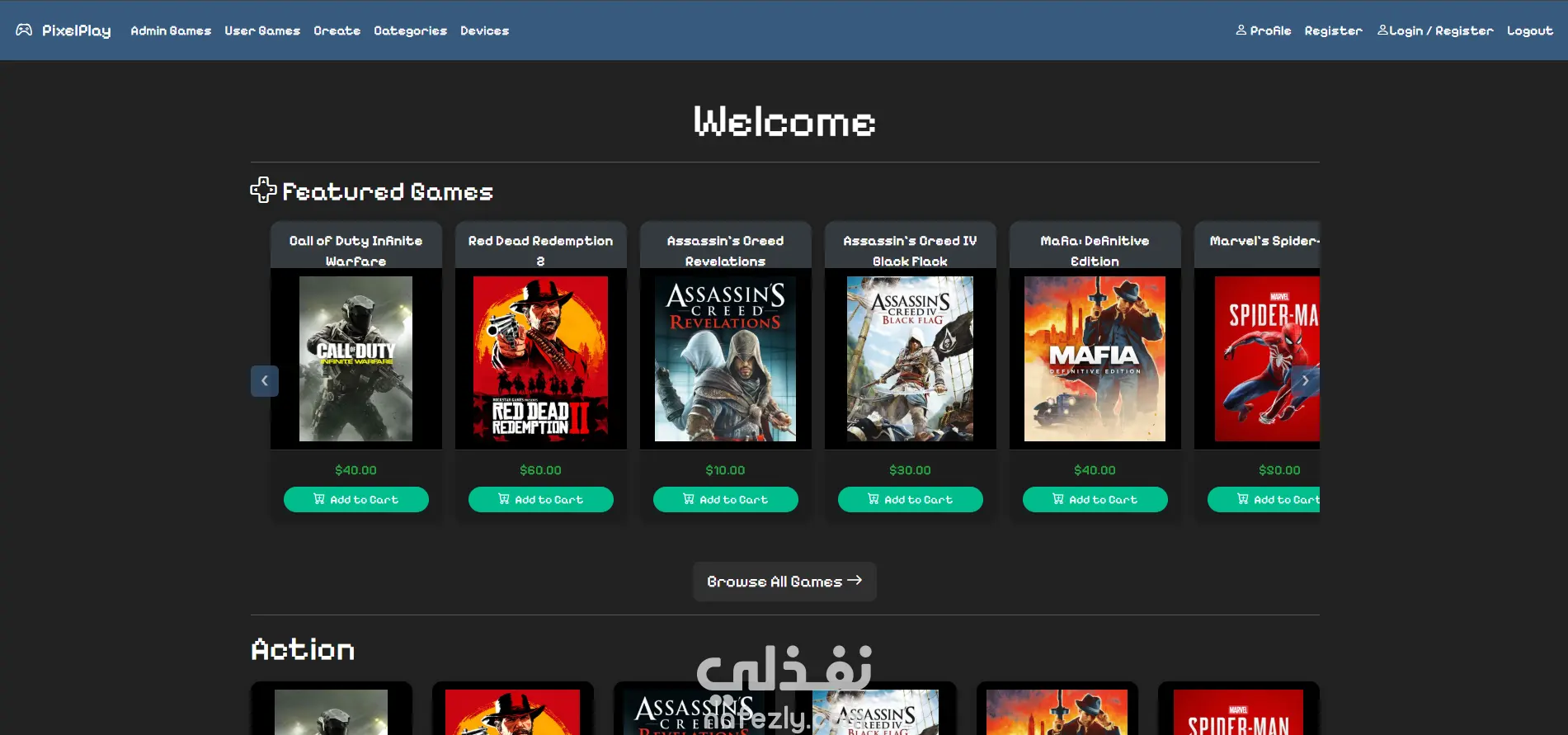This screenshot has height=735, width=1568.
Task: Open the Mafia Definitive Edition cover
Action: 1095,359
